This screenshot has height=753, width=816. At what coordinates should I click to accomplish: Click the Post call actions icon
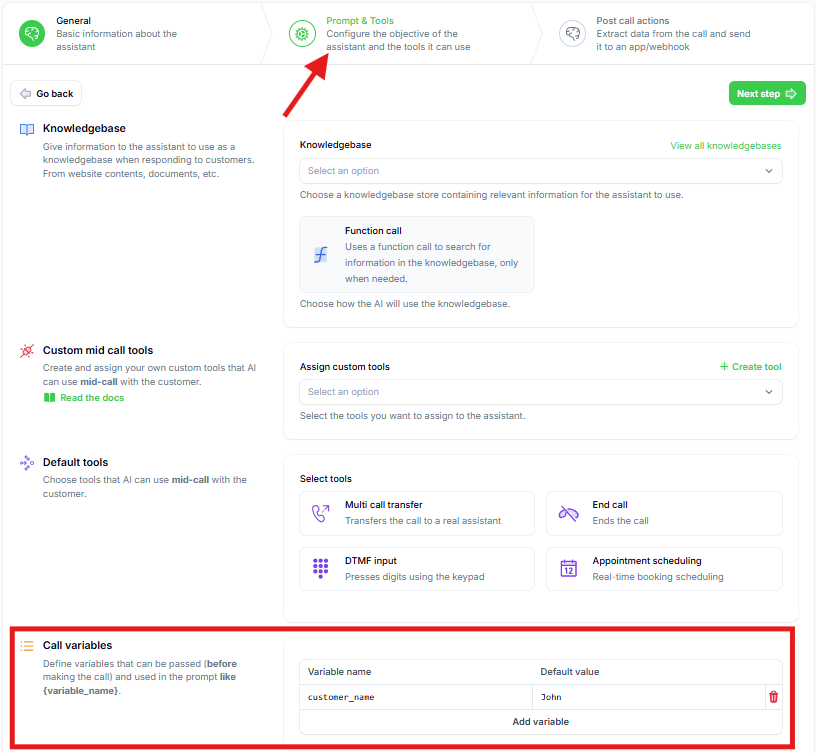coord(572,33)
